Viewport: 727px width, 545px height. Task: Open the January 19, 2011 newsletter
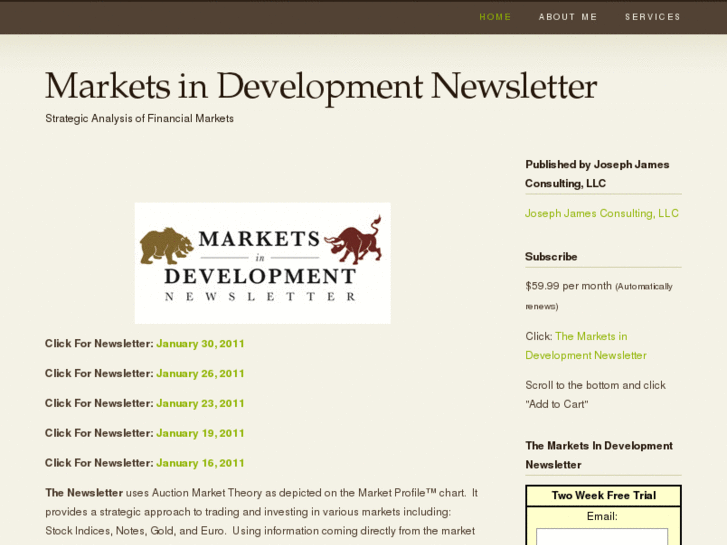(200, 433)
